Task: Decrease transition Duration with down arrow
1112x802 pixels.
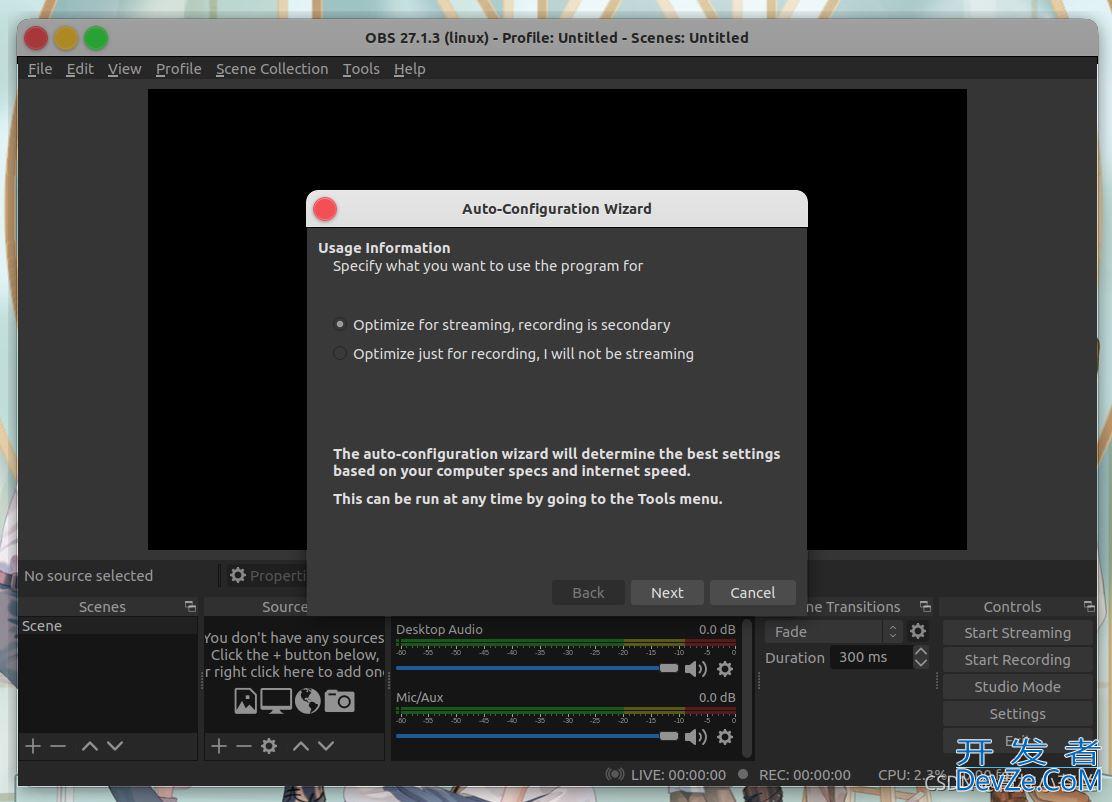Action: pos(921,663)
